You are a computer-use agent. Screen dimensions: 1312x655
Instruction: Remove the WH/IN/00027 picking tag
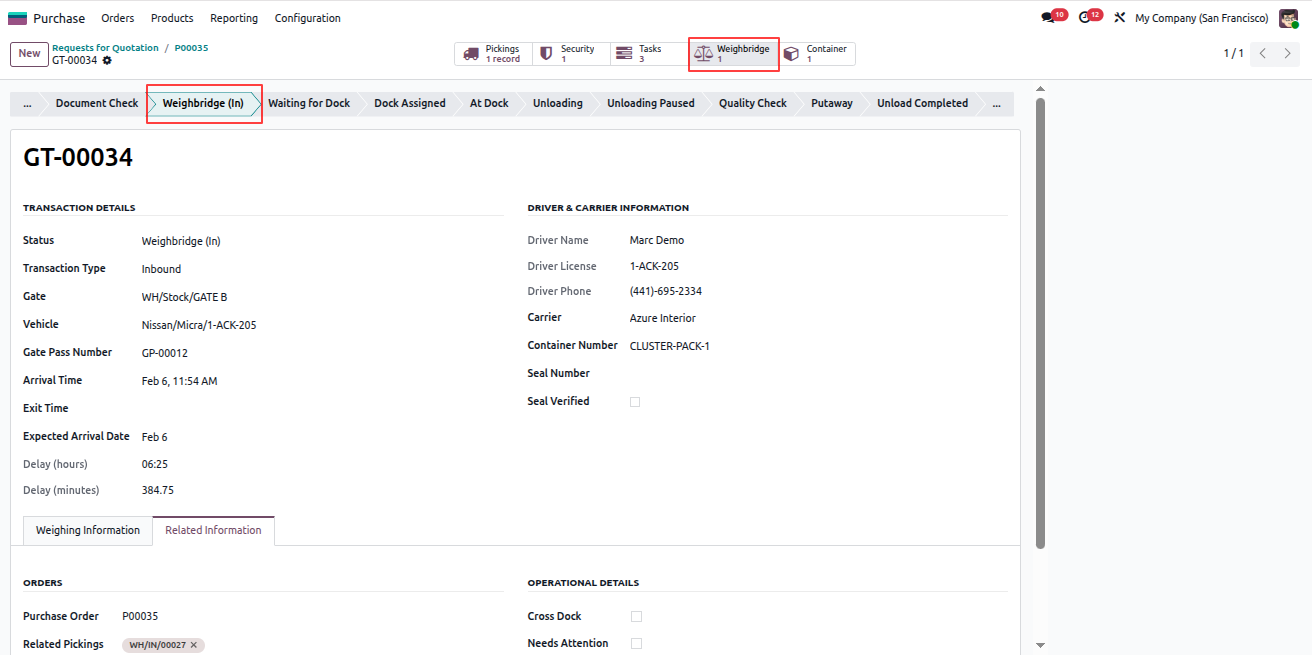tap(194, 645)
